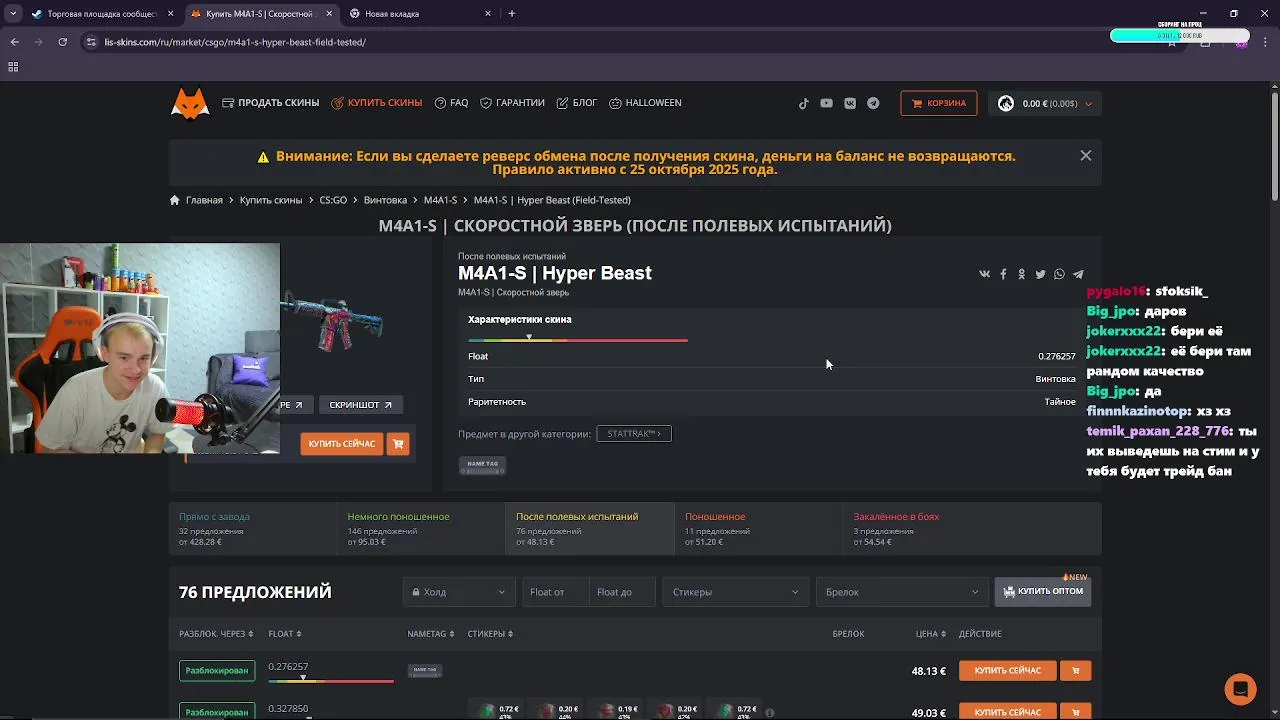The image size is (1280, 720).
Task: Buy now the 48.13 € offer
Action: [x=1008, y=671]
